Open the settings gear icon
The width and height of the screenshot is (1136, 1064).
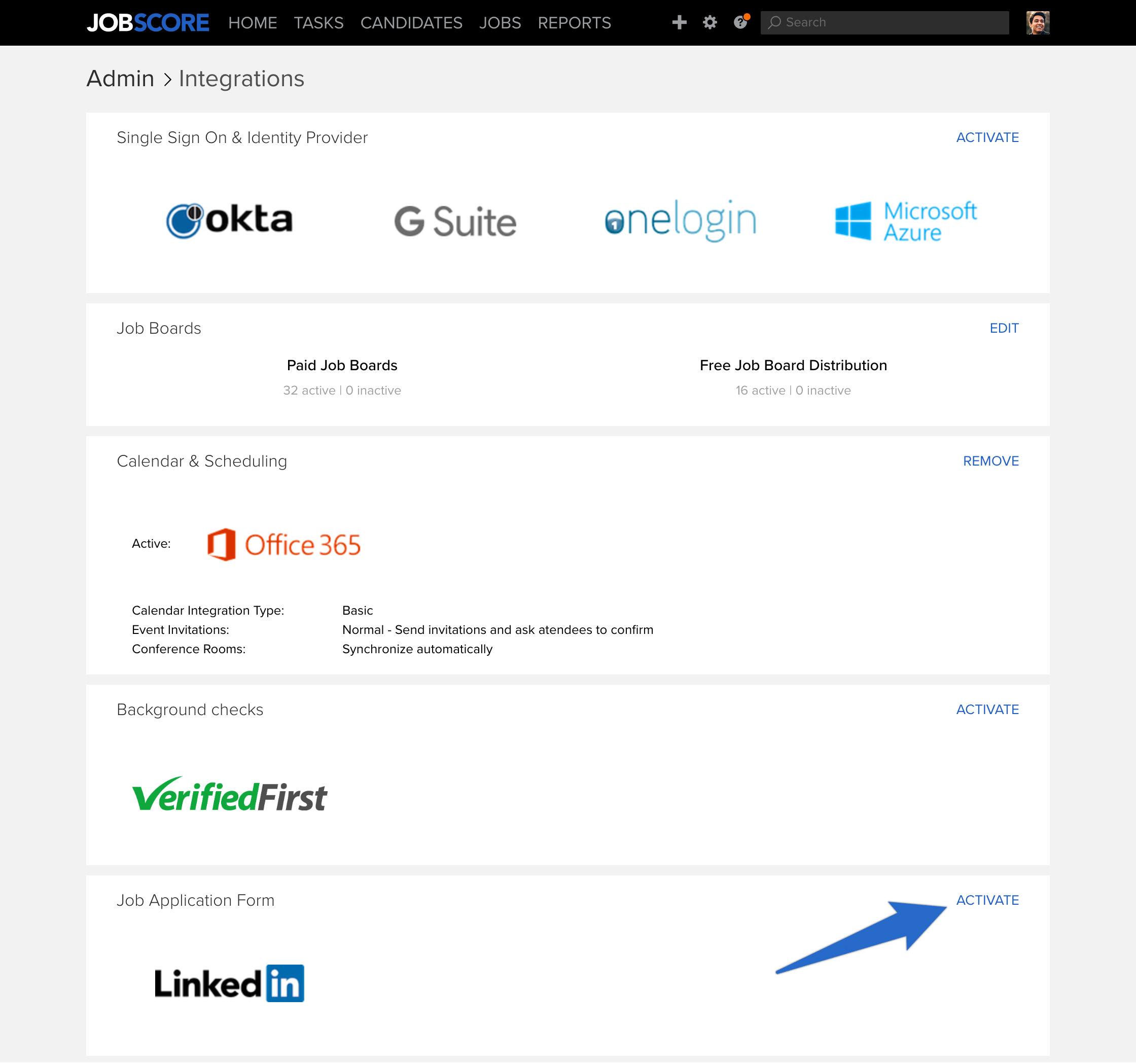[709, 22]
